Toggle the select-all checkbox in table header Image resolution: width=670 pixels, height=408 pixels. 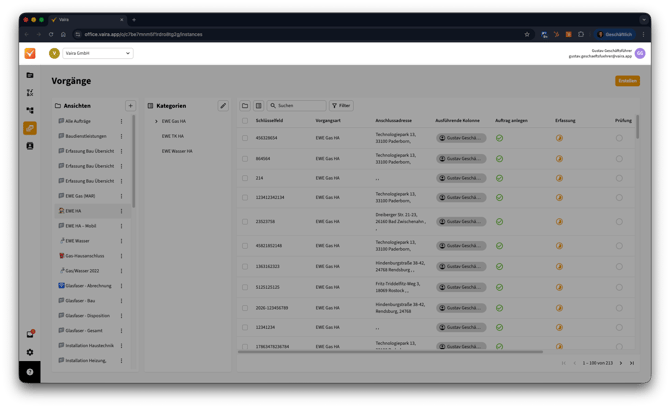(x=245, y=120)
